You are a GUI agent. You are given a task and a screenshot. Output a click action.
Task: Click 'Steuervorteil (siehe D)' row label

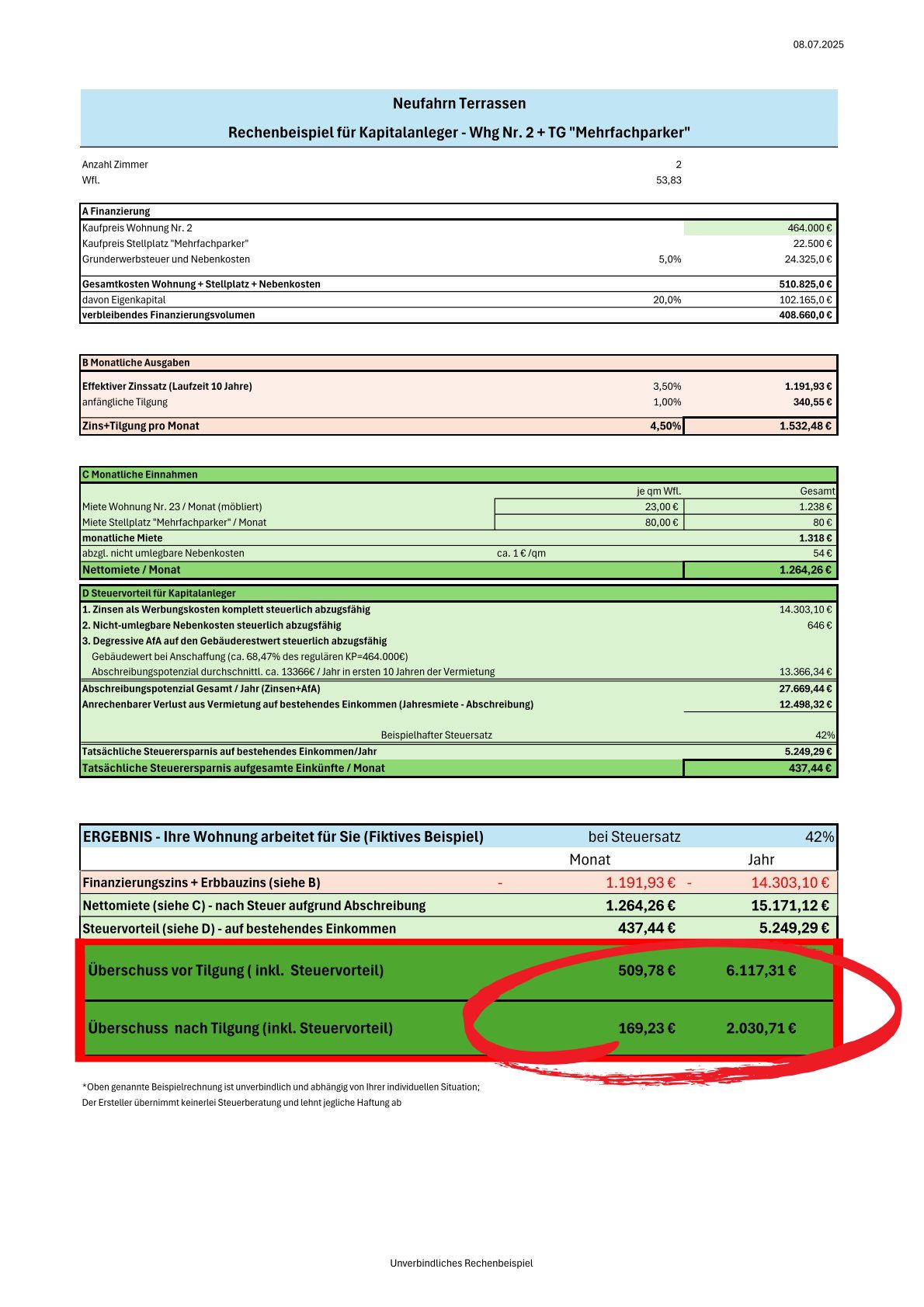239,929
